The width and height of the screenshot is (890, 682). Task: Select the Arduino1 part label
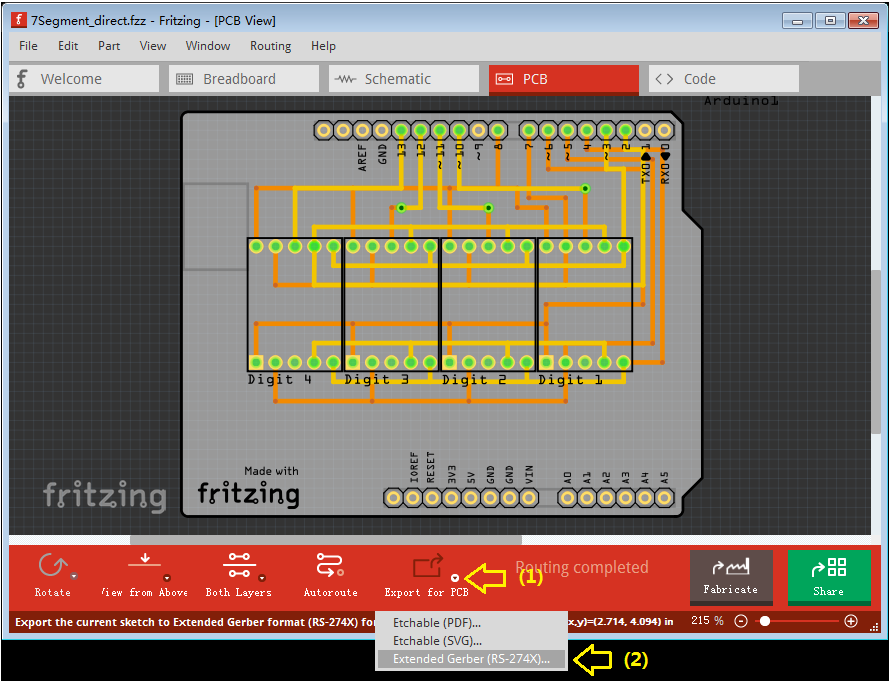point(741,101)
